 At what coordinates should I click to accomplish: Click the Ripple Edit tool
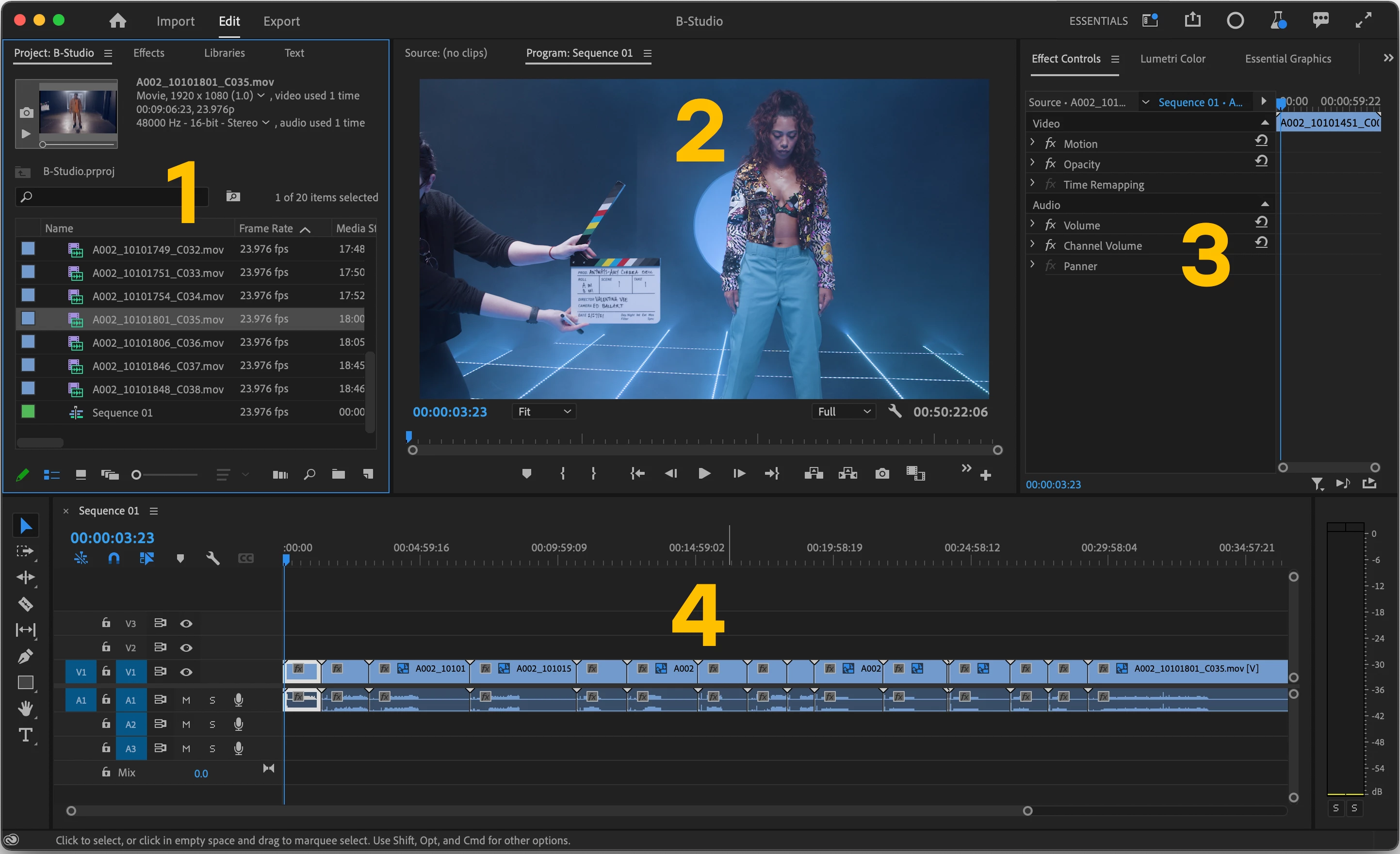[25, 578]
